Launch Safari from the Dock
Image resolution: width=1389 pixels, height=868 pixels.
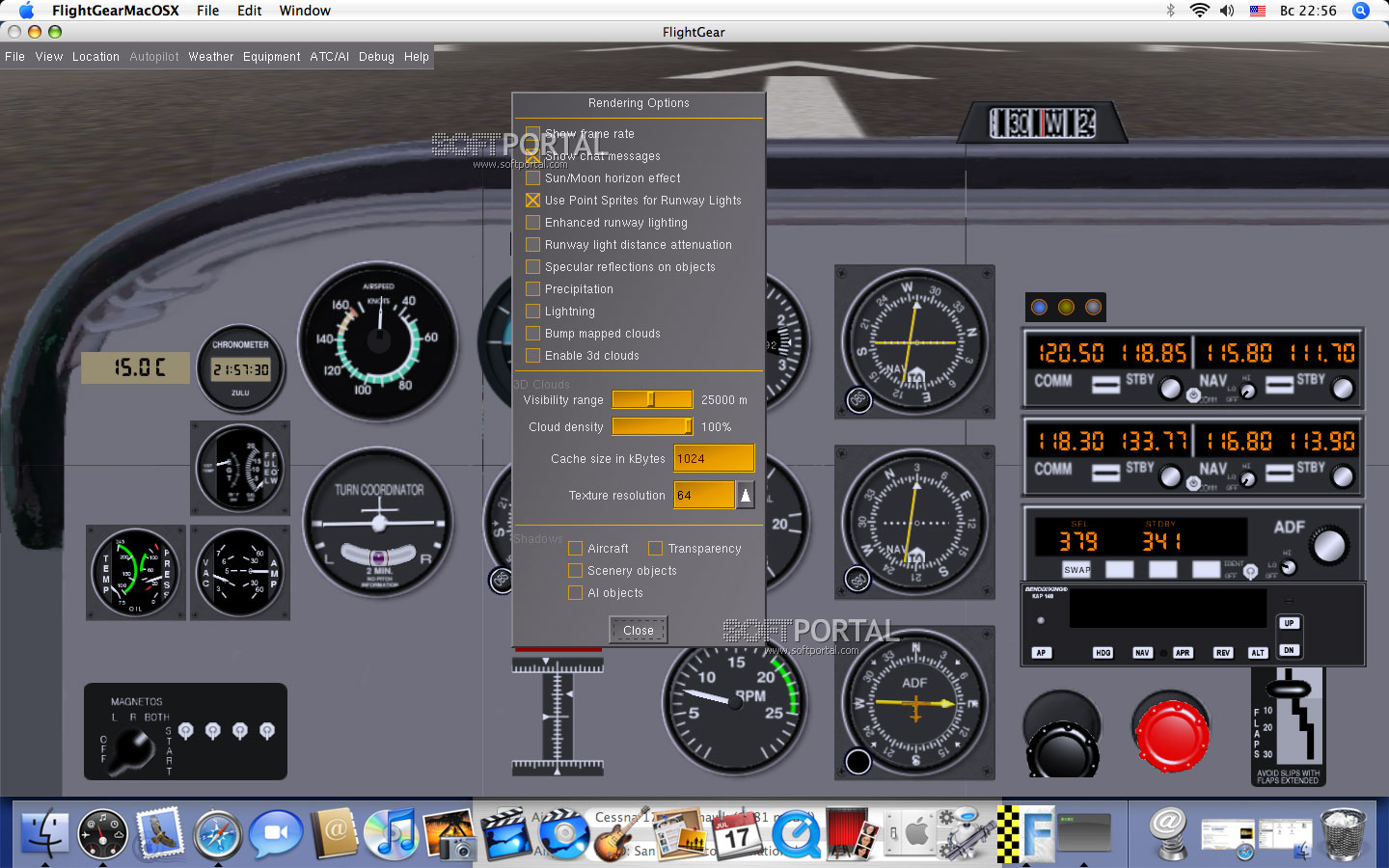pos(217,833)
